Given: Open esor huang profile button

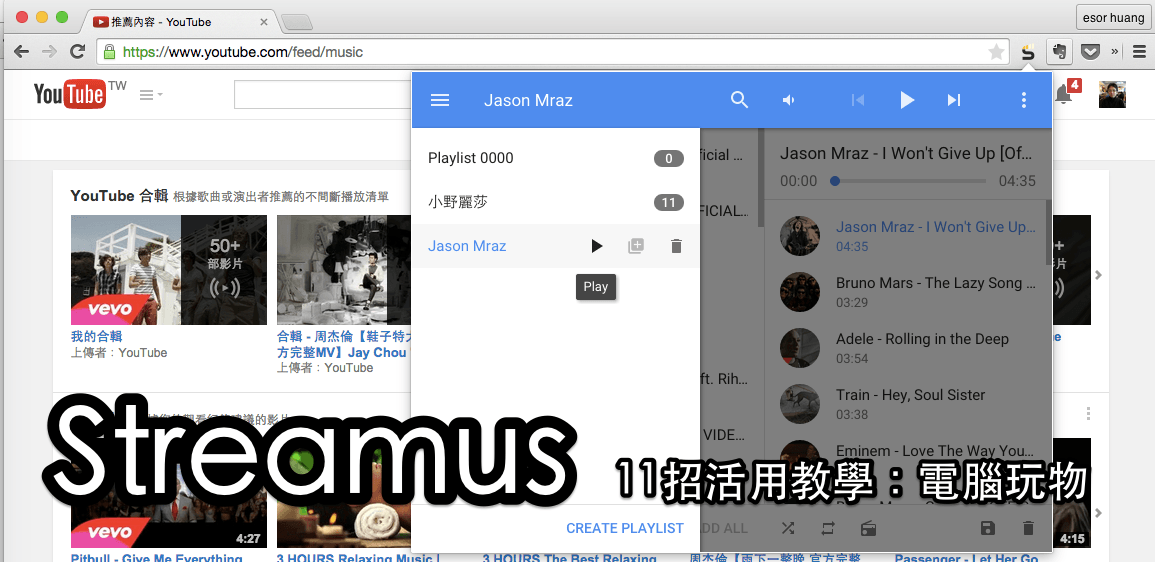Looking at the screenshot, I should coord(1114,18).
